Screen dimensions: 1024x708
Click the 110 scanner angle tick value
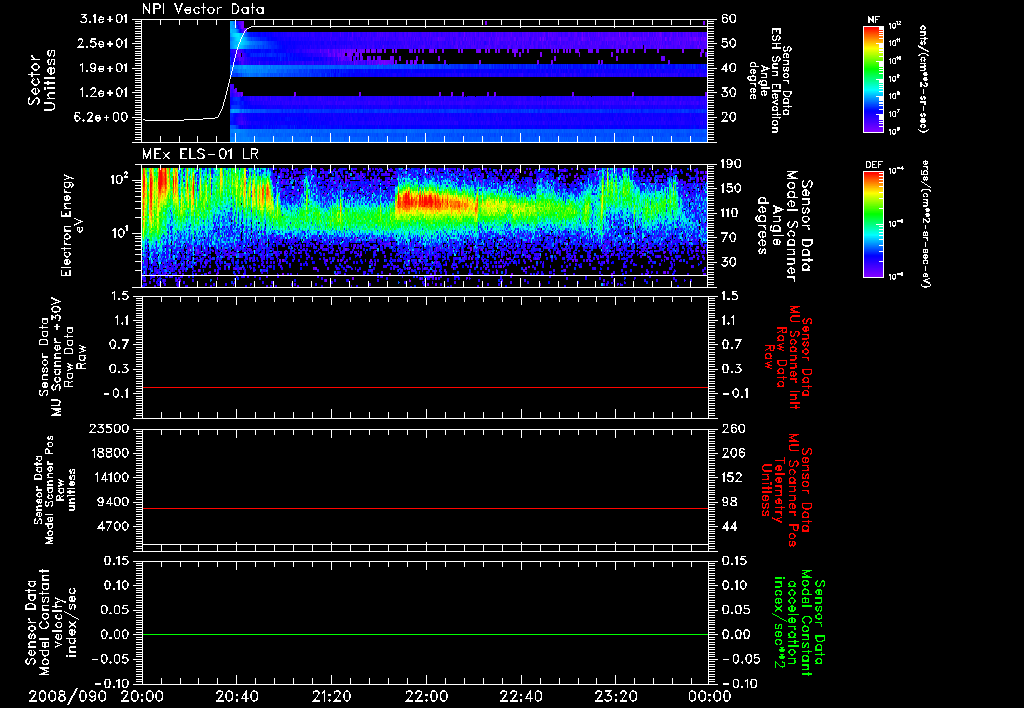730,213
